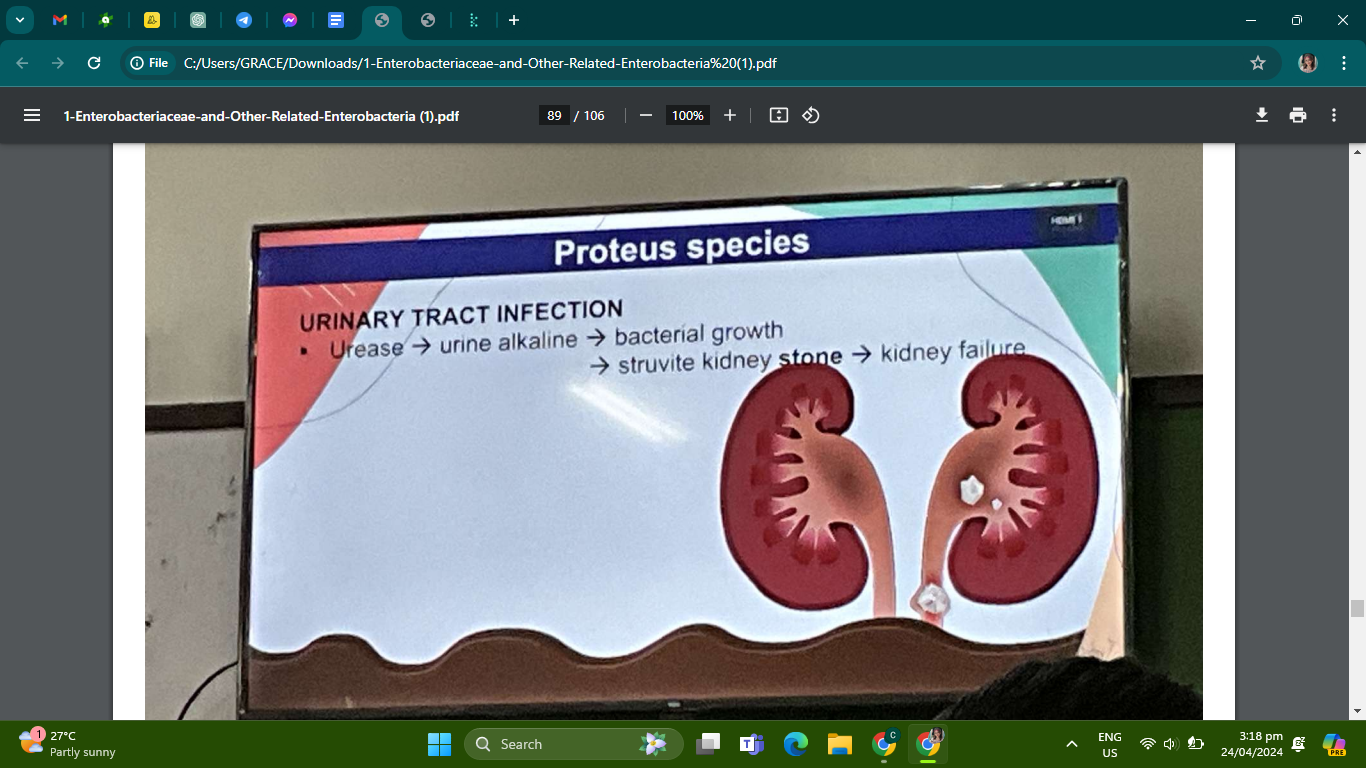Screen dimensions: 1366x768
Task: Reload the PDF page
Action: [94, 63]
